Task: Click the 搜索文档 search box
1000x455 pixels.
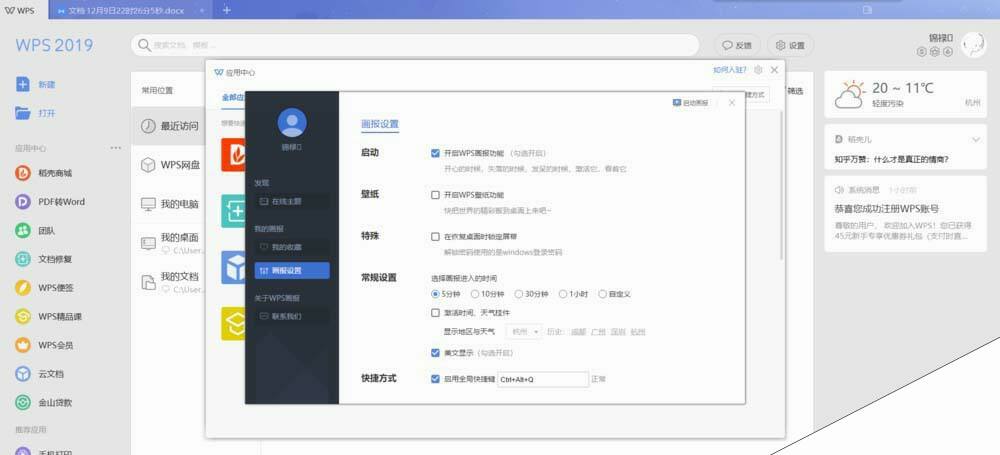Action: click(415, 45)
